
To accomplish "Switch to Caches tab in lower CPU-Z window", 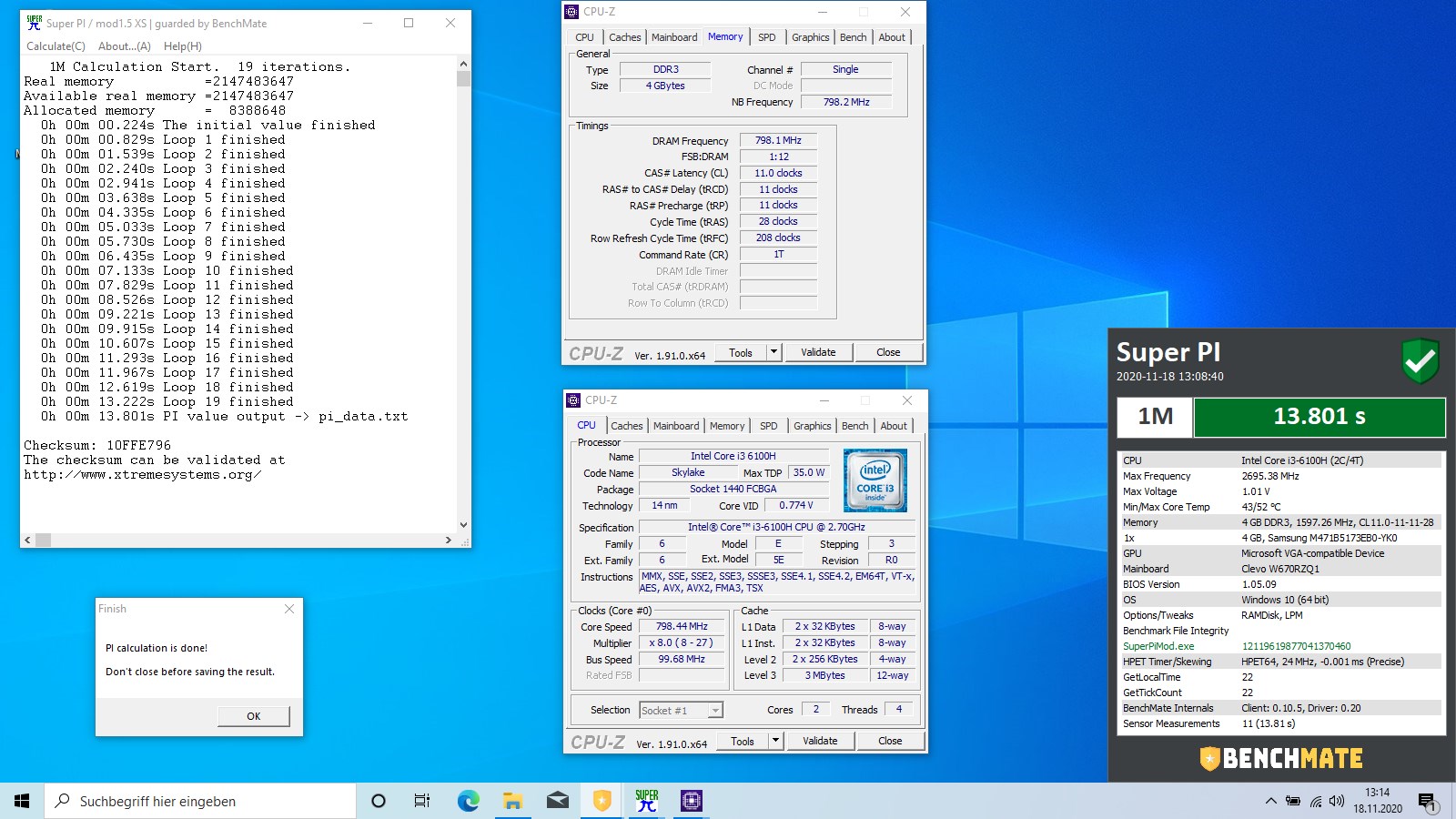I will tap(627, 426).
